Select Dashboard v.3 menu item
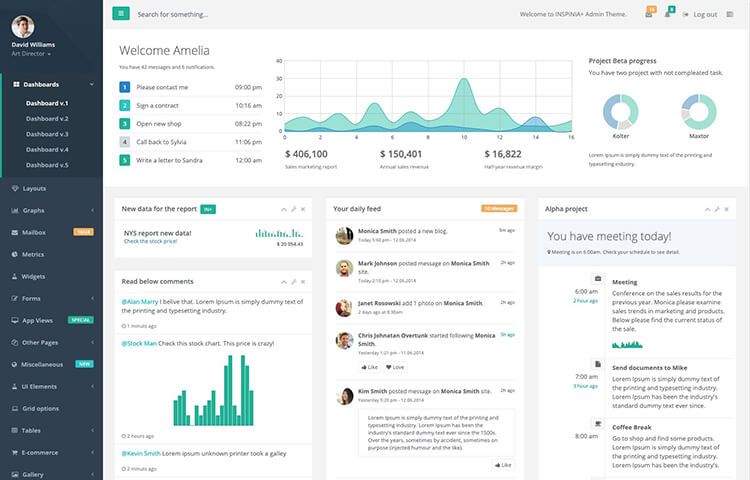Viewport: 750px width, 480px height. click(x=47, y=134)
